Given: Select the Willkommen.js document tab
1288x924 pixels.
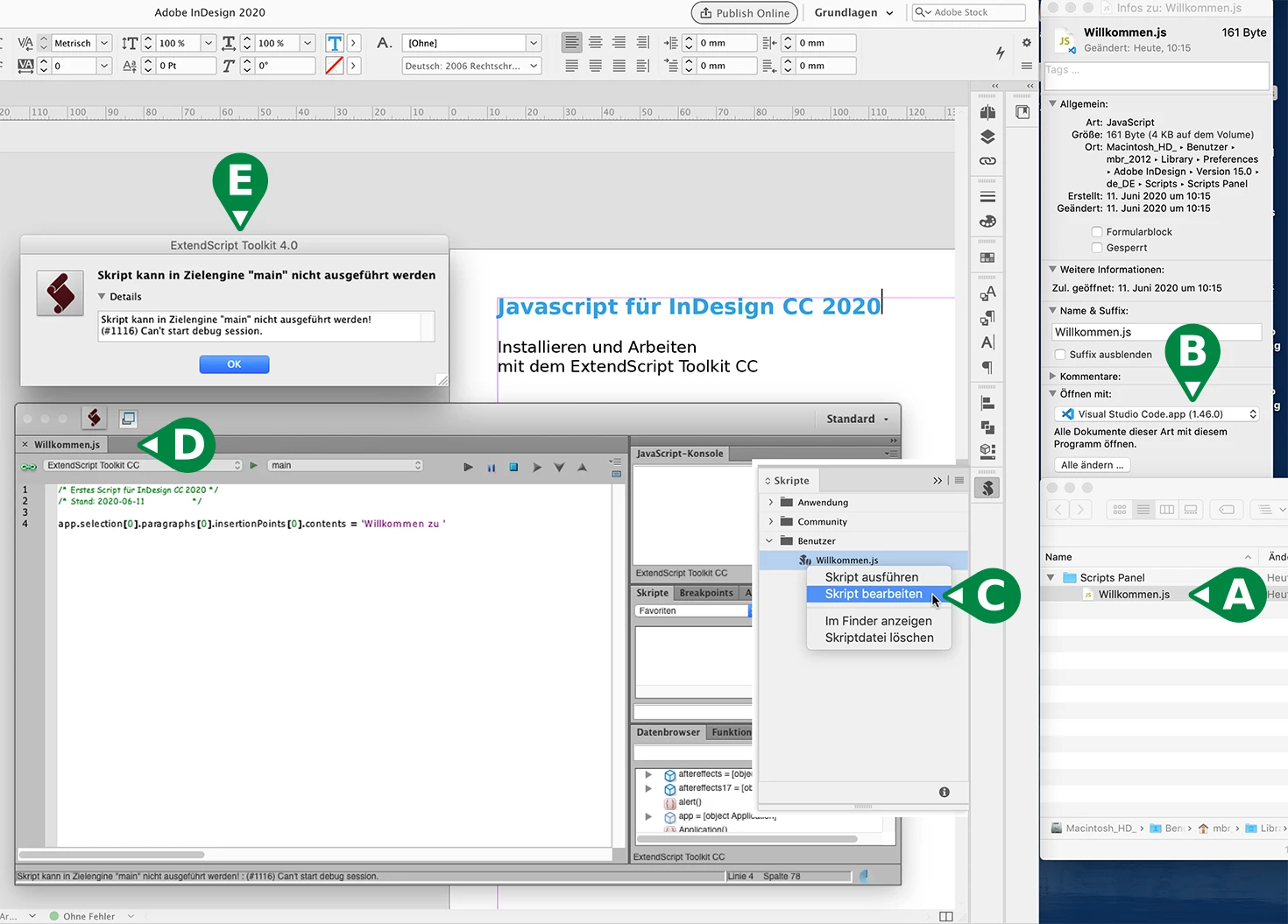Looking at the screenshot, I should coord(67,445).
